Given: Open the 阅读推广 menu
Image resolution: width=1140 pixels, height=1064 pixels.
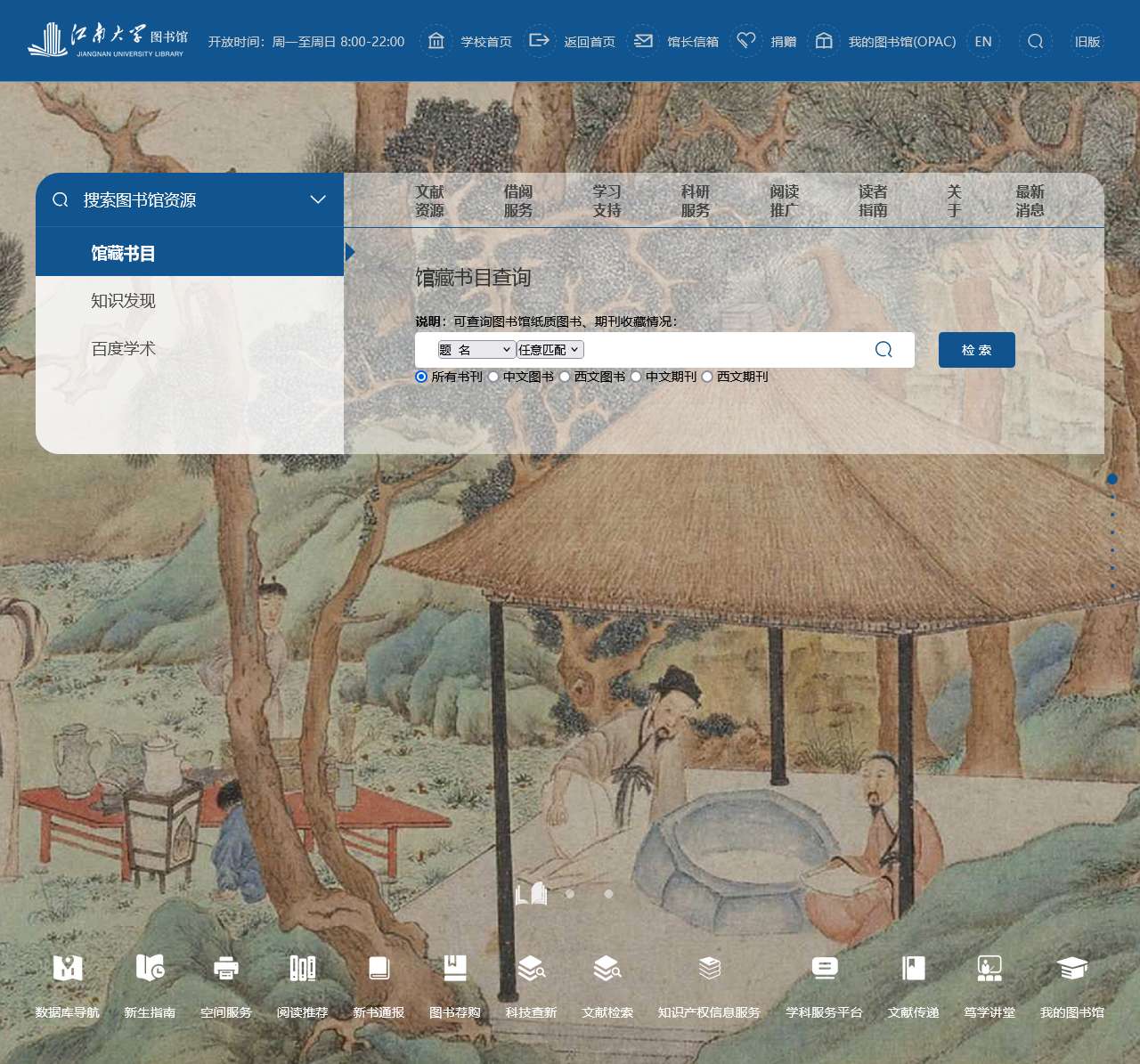Looking at the screenshot, I should click(785, 200).
